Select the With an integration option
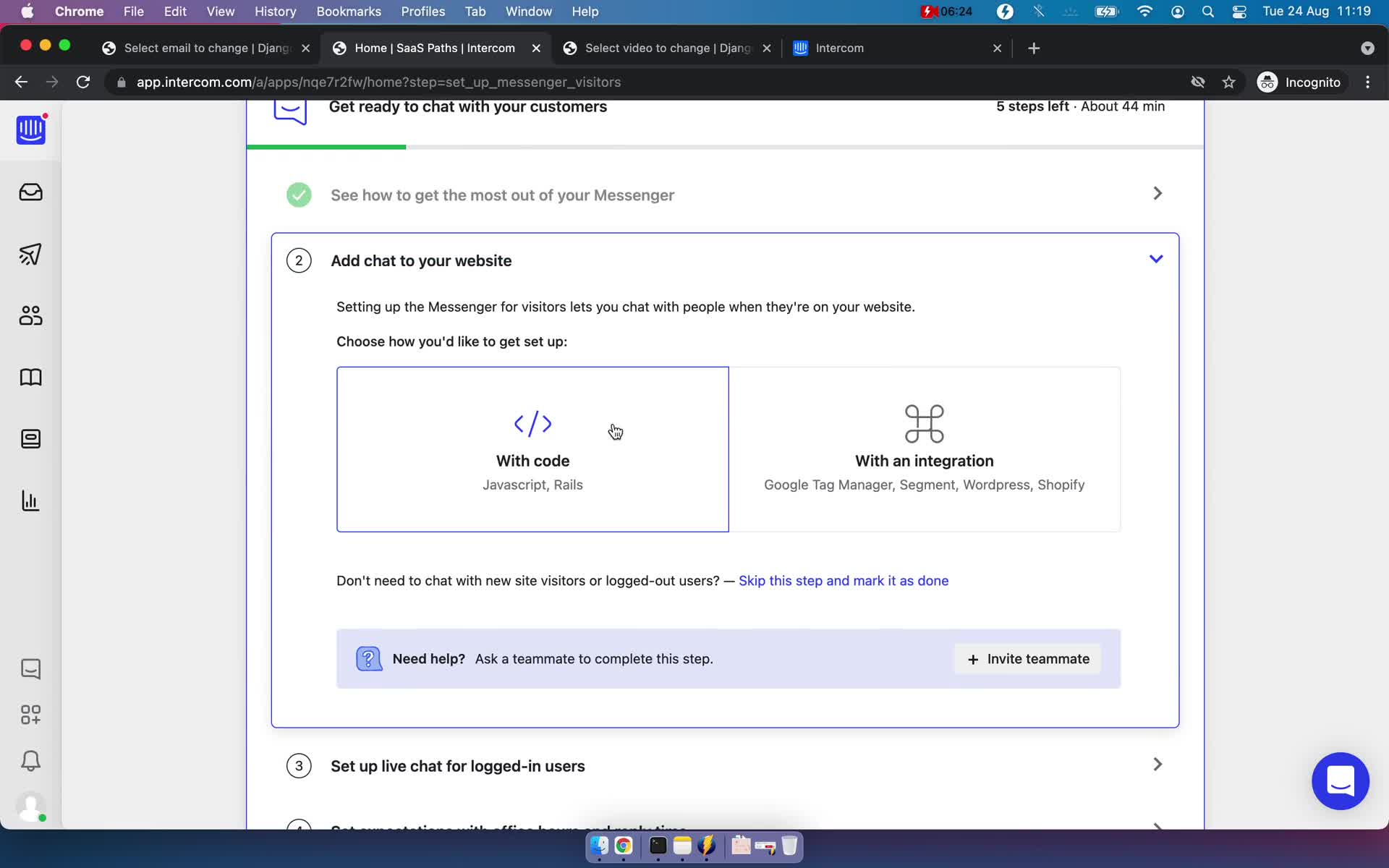Image resolution: width=1389 pixels, height=868 pixels. (x=924, y=448)
